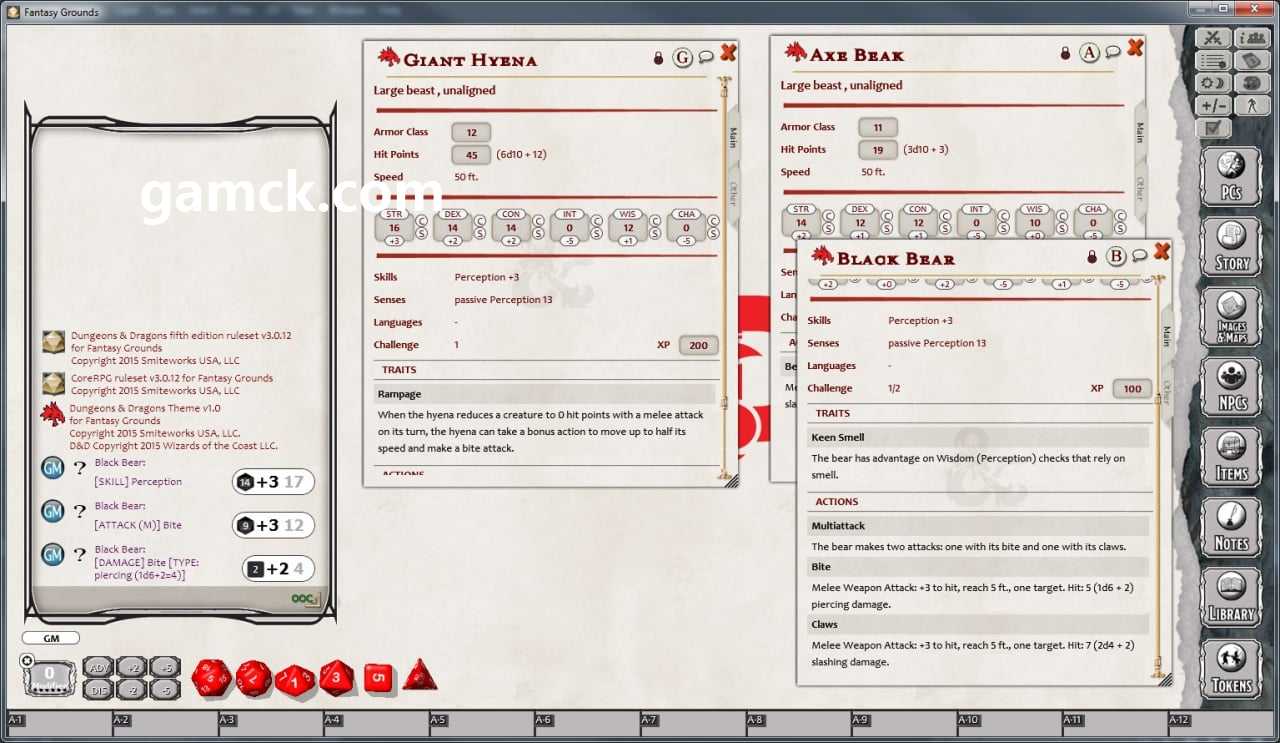Pick the red d4 pyramid die
The image size is (1280, 743).
[419, 675]
